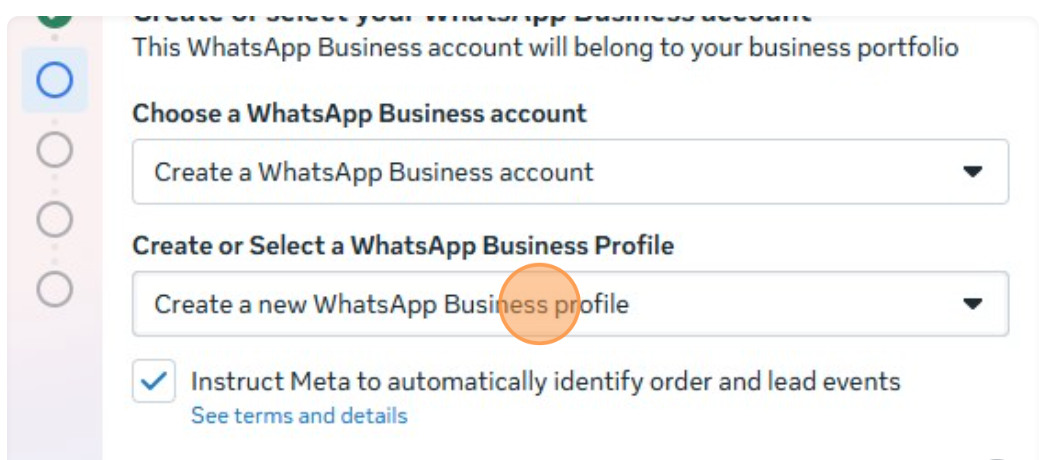Select the current blue-outlined step circle
This screenshot has width=1048, height=460.
click(54, 80)
